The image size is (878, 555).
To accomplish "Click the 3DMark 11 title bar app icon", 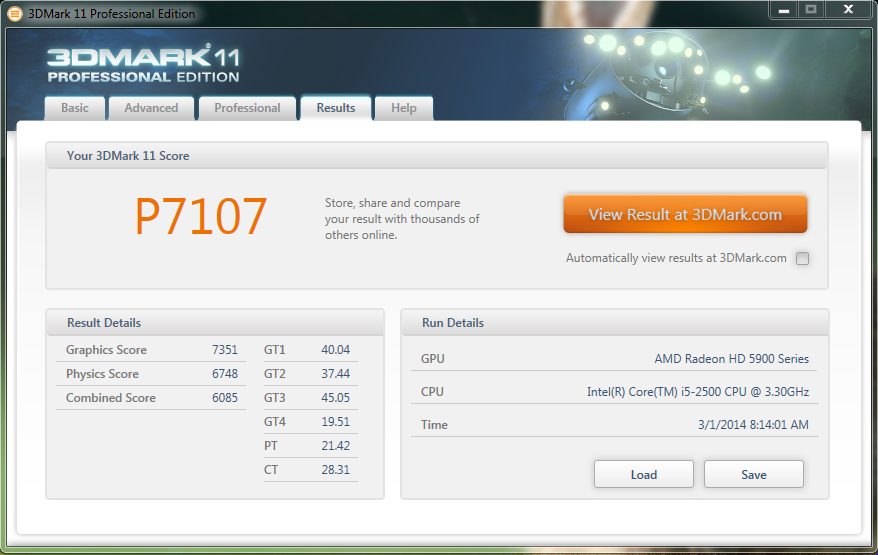I will pos(15,13).
